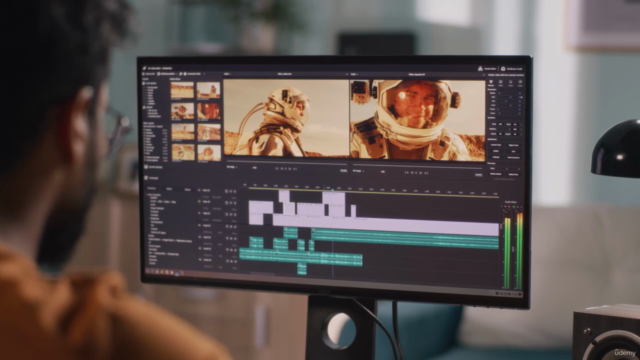640x360 pixels.
Task: Click the first top-right toolbar icon beside its label
Action: pos(480,69)
